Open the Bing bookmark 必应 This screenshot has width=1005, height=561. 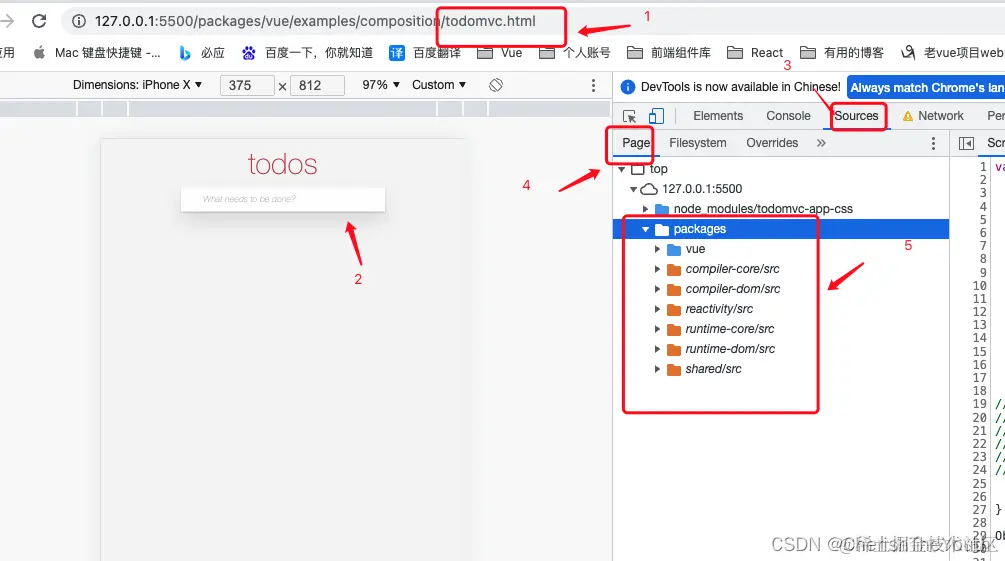click(201, 53)
